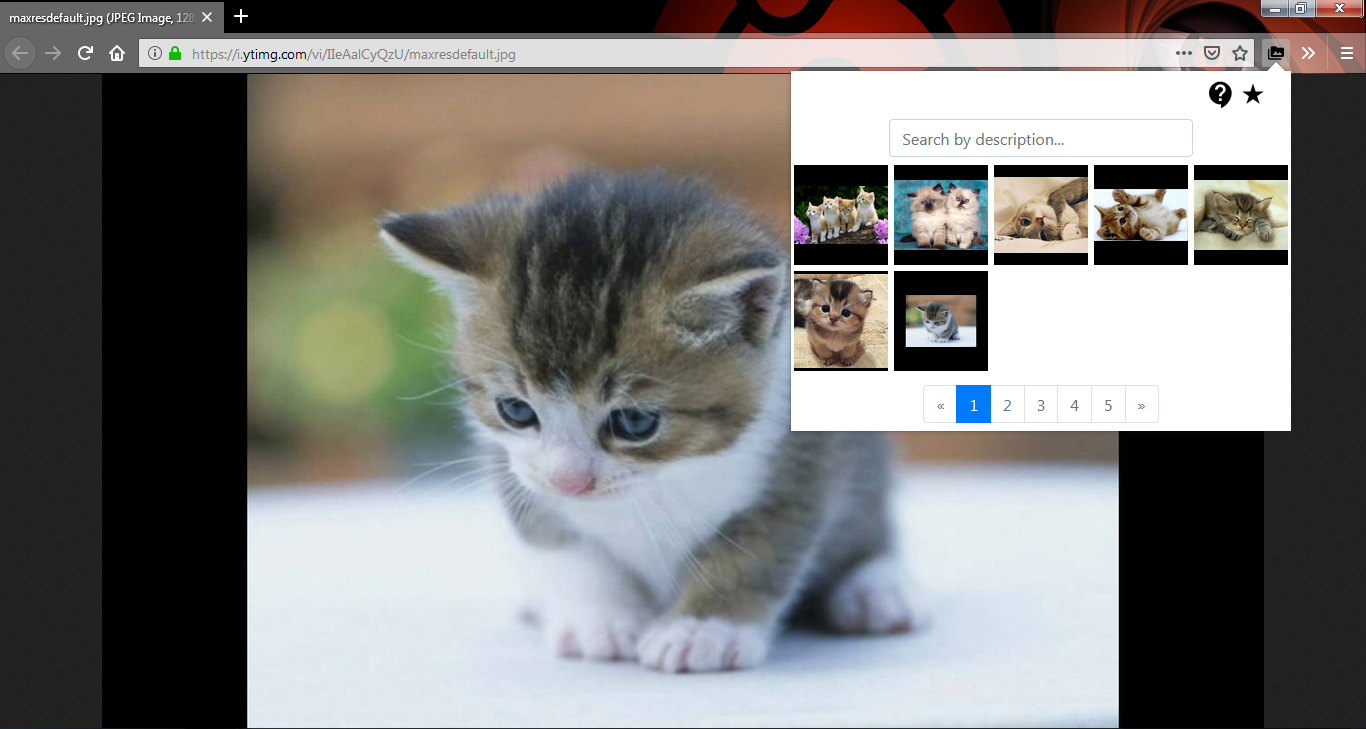Open thumbnail of brown kitten close-up face
Screen dimensions: 1366x729
click(841, 321)
